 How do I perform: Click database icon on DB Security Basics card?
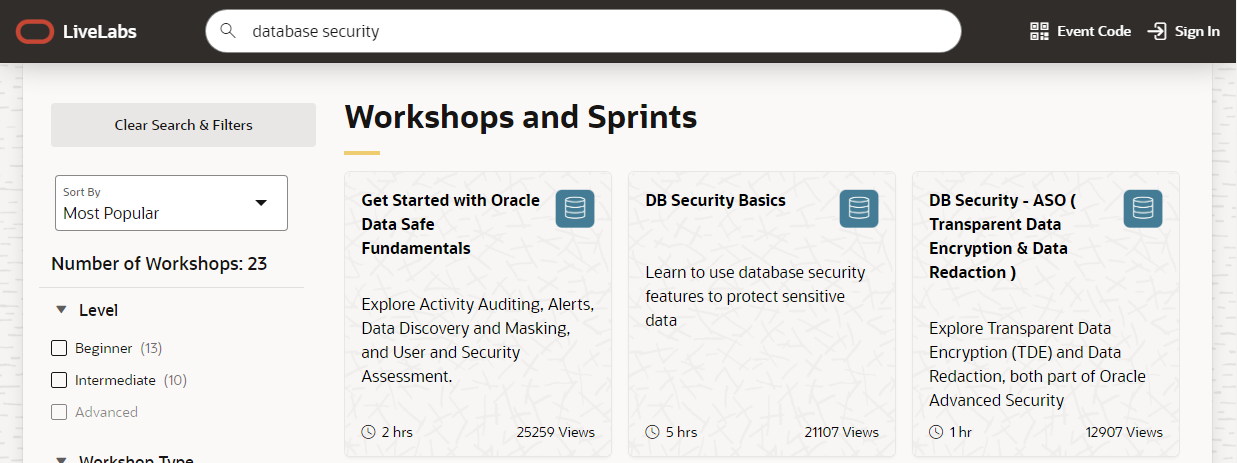point(859,209)
